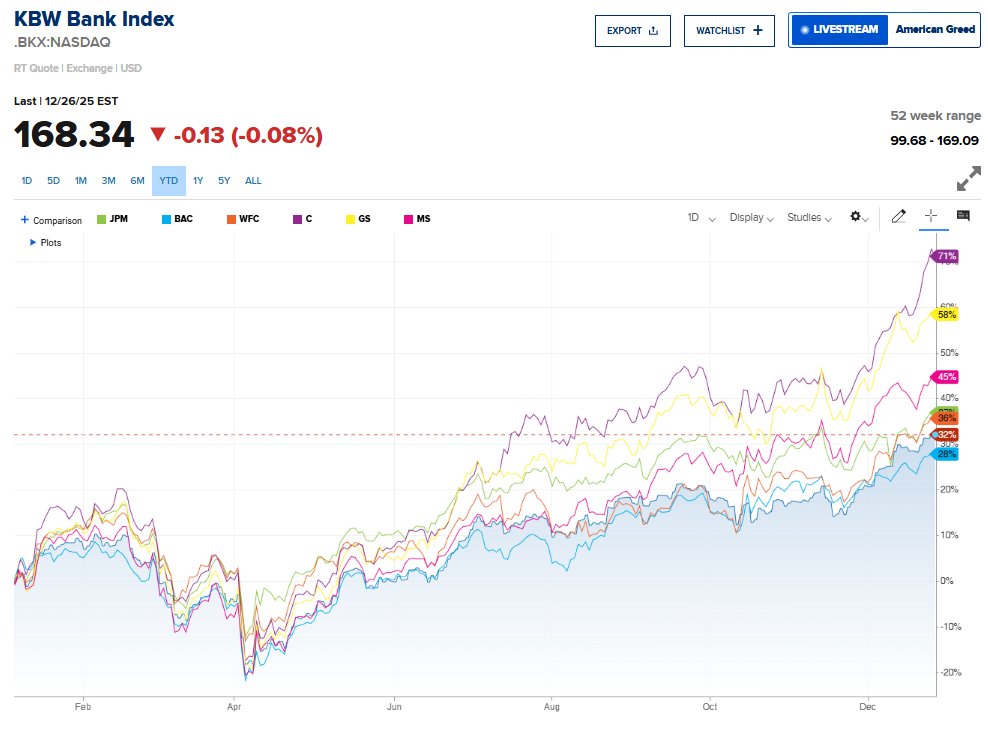Watch the American Greed livestream
988x729 pixels.
pyautogui.click(x=934, y=30)
